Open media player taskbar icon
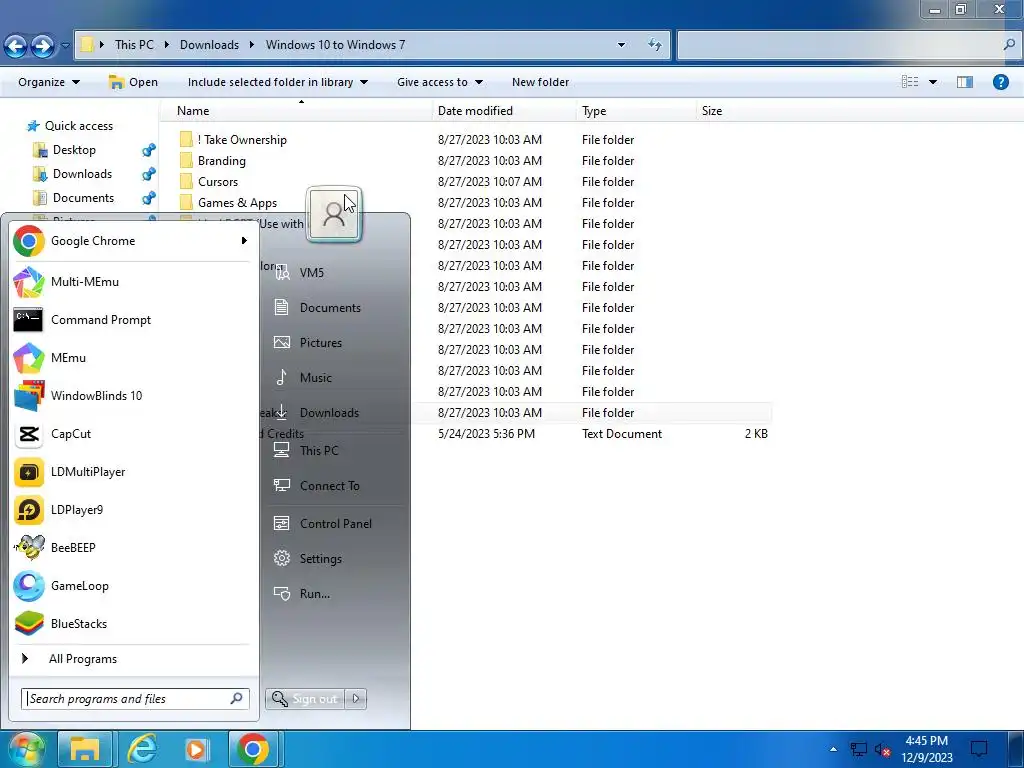The height and width of the screenshot is (768, 1024). [197, 749]
